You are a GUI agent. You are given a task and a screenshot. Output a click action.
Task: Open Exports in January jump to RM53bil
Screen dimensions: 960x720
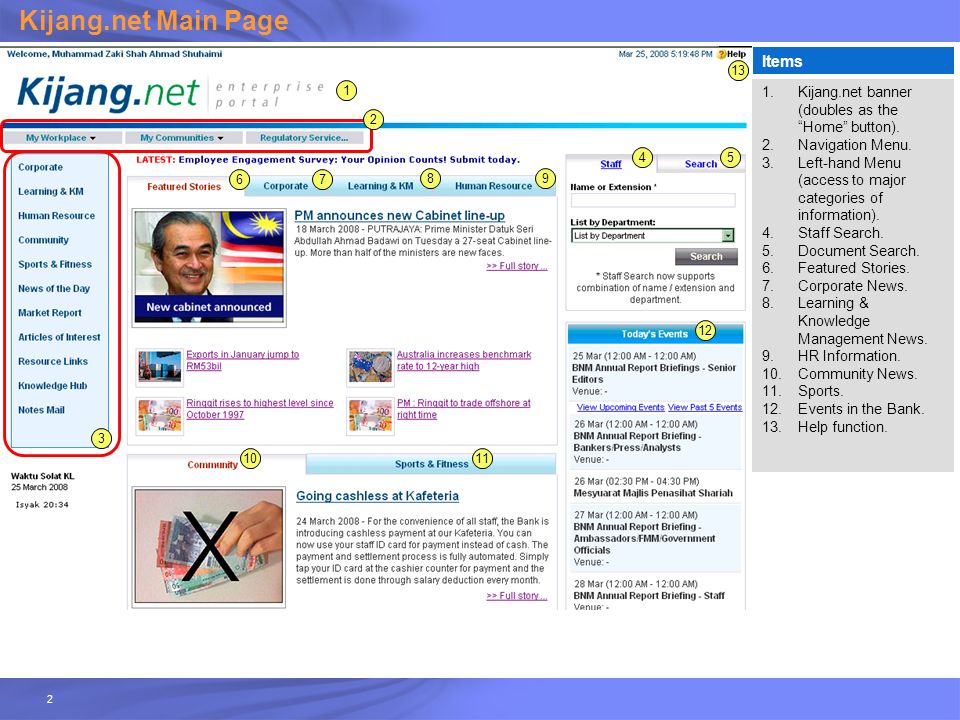242,360
